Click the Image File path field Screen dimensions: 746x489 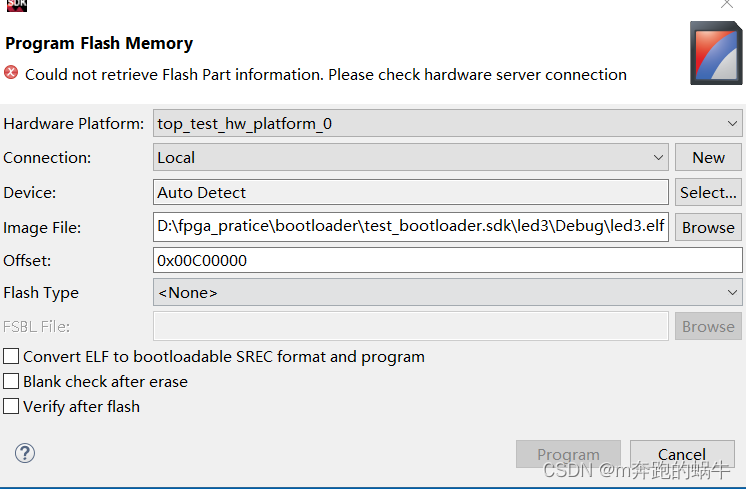(411, 227)
